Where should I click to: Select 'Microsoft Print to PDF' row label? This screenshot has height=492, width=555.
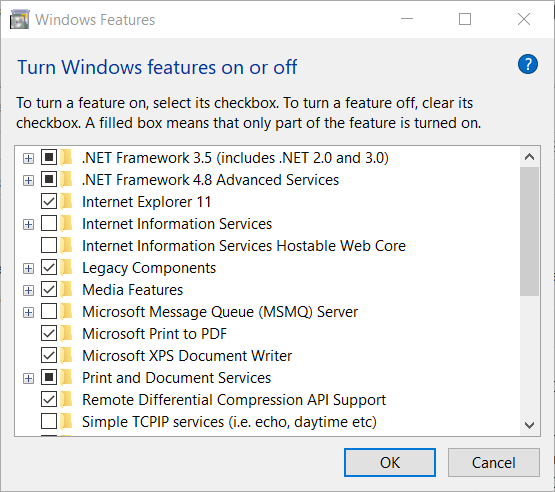[x=154, y=334]
